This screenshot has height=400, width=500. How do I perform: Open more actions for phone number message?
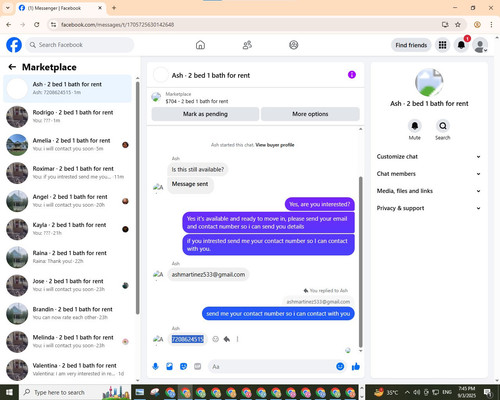pyautogui.click(x=237, y=339)
